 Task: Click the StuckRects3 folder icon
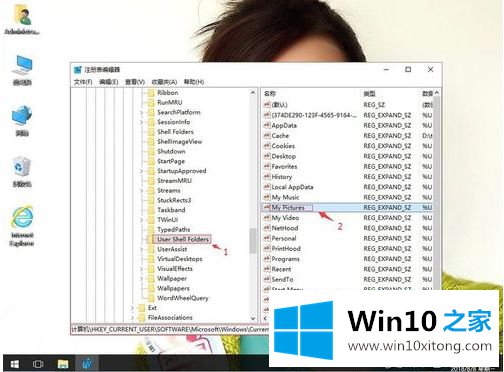[x=151, y=200]
